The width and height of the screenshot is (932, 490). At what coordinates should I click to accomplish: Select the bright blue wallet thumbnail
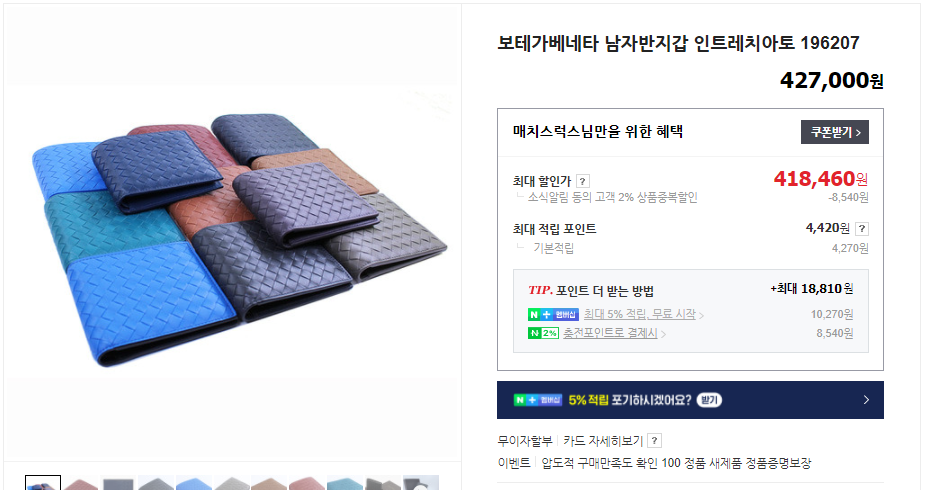194,483
